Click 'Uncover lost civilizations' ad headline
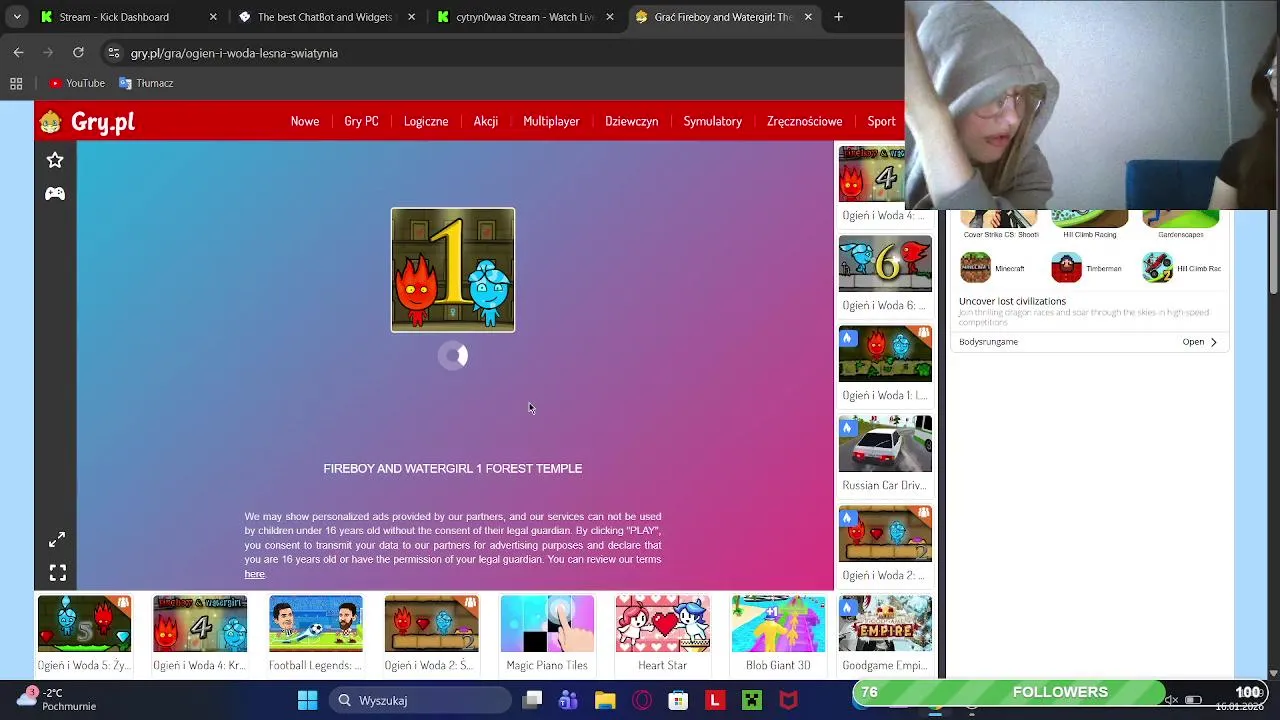Screen dimensions: 1280x720 (1012, 301)
